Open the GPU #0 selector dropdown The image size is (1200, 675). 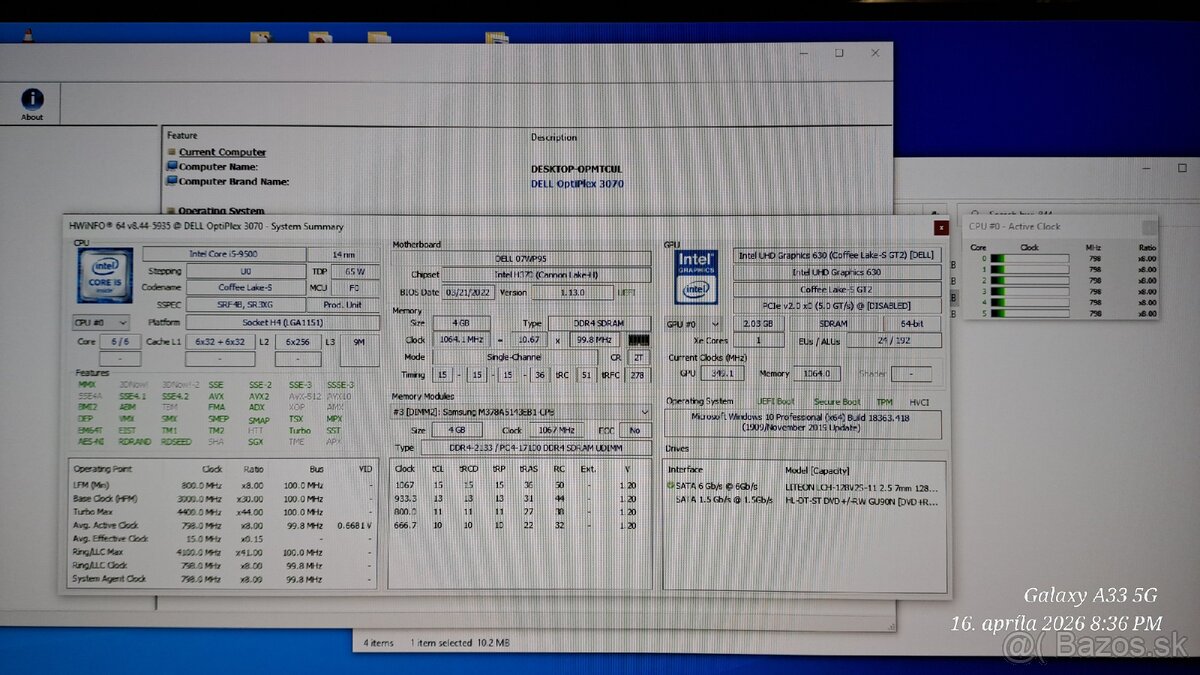[x=714, y=322]
